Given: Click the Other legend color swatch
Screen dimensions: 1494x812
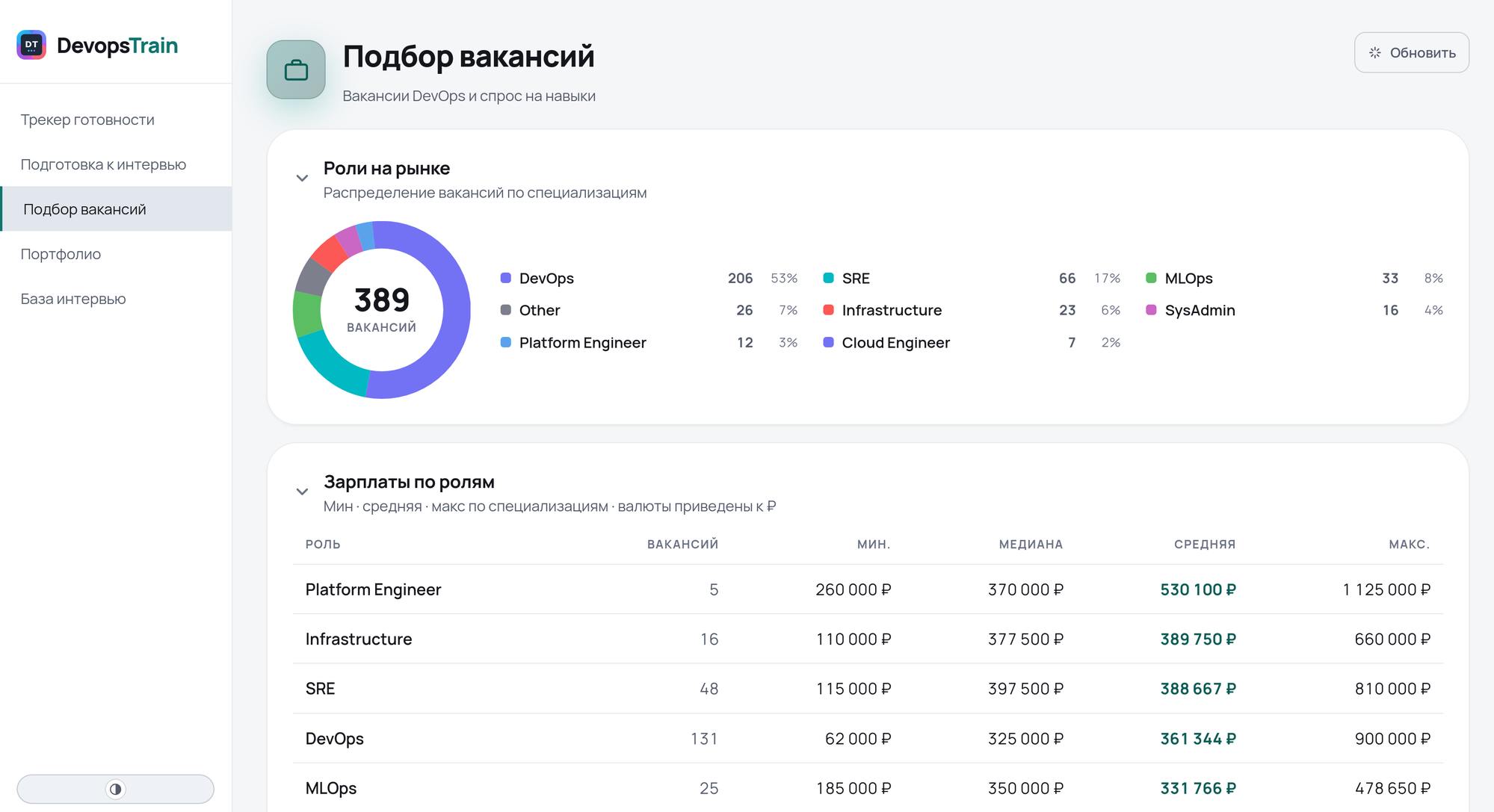Looking at the screenshot, I should [506, 310].
